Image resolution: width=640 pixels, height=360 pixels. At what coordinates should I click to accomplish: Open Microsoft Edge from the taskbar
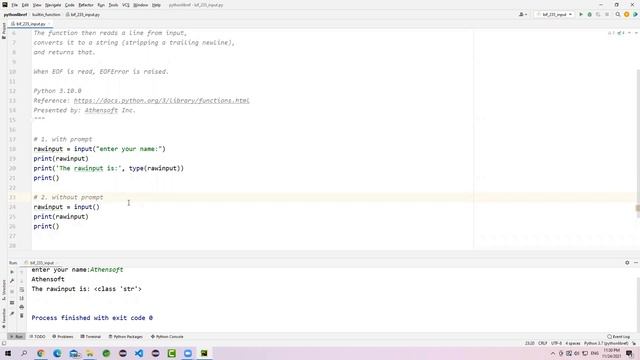coord(57,353)
